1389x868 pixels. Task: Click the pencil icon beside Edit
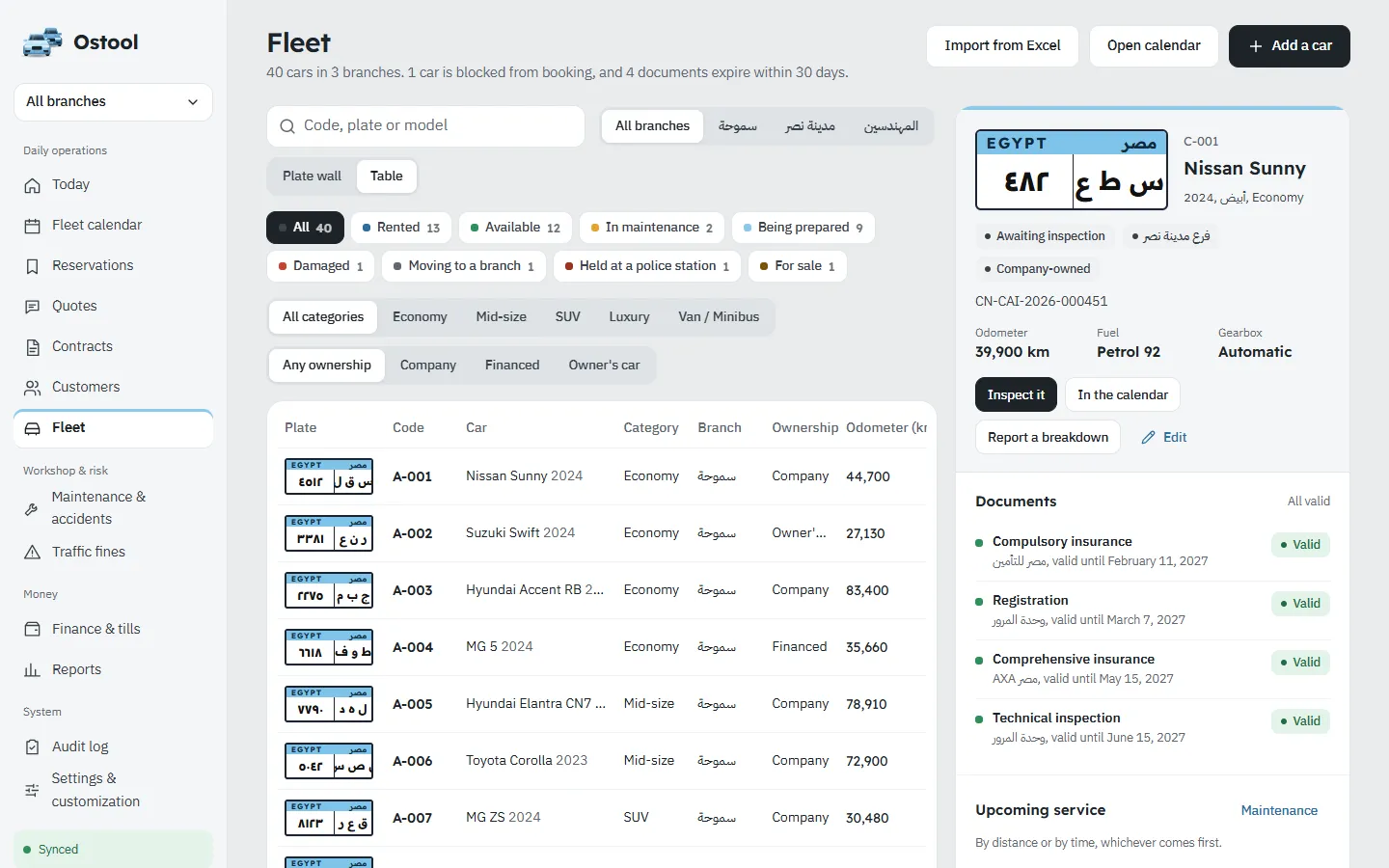[1148, 438]
